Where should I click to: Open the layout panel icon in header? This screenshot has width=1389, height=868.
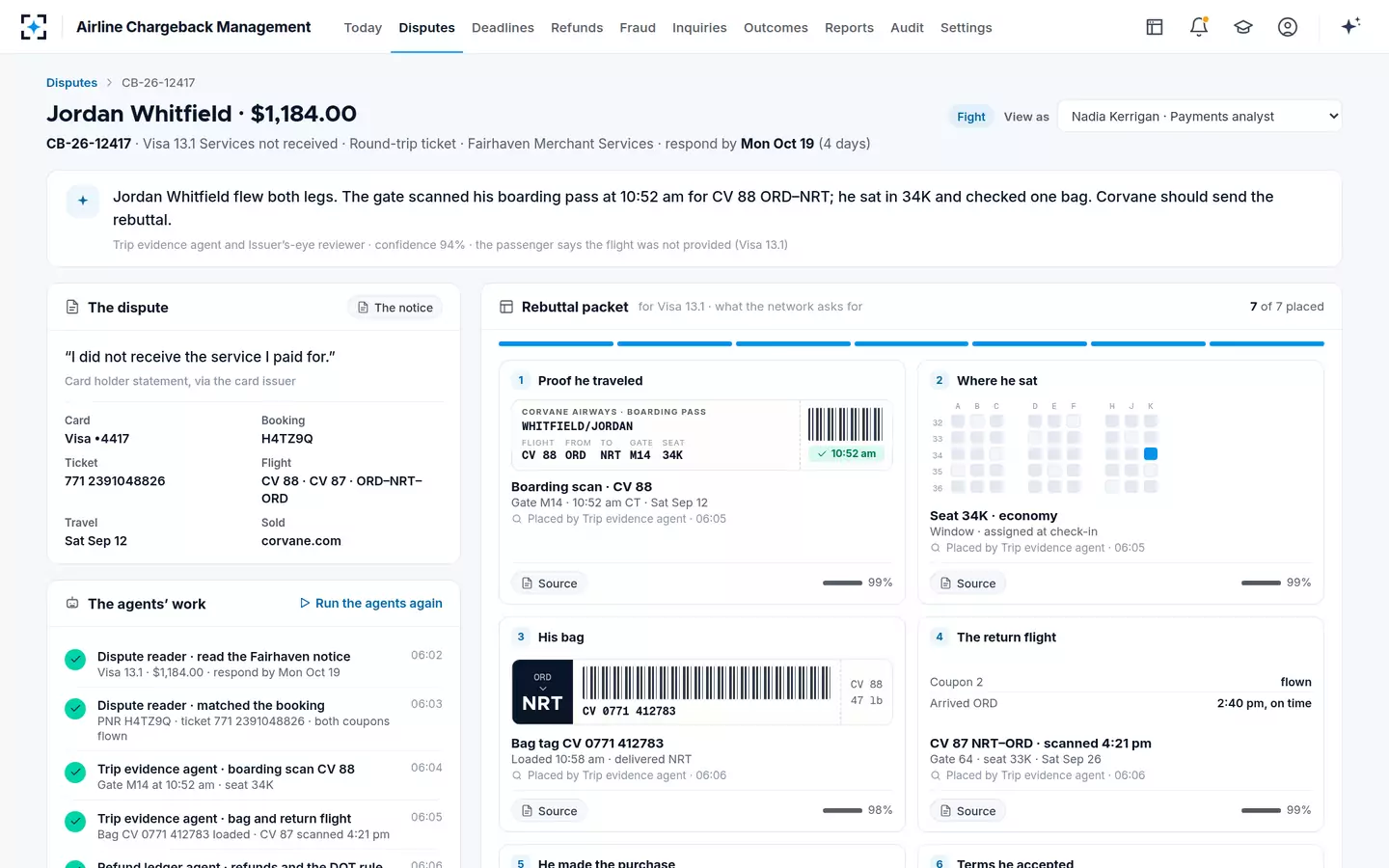1155,27
